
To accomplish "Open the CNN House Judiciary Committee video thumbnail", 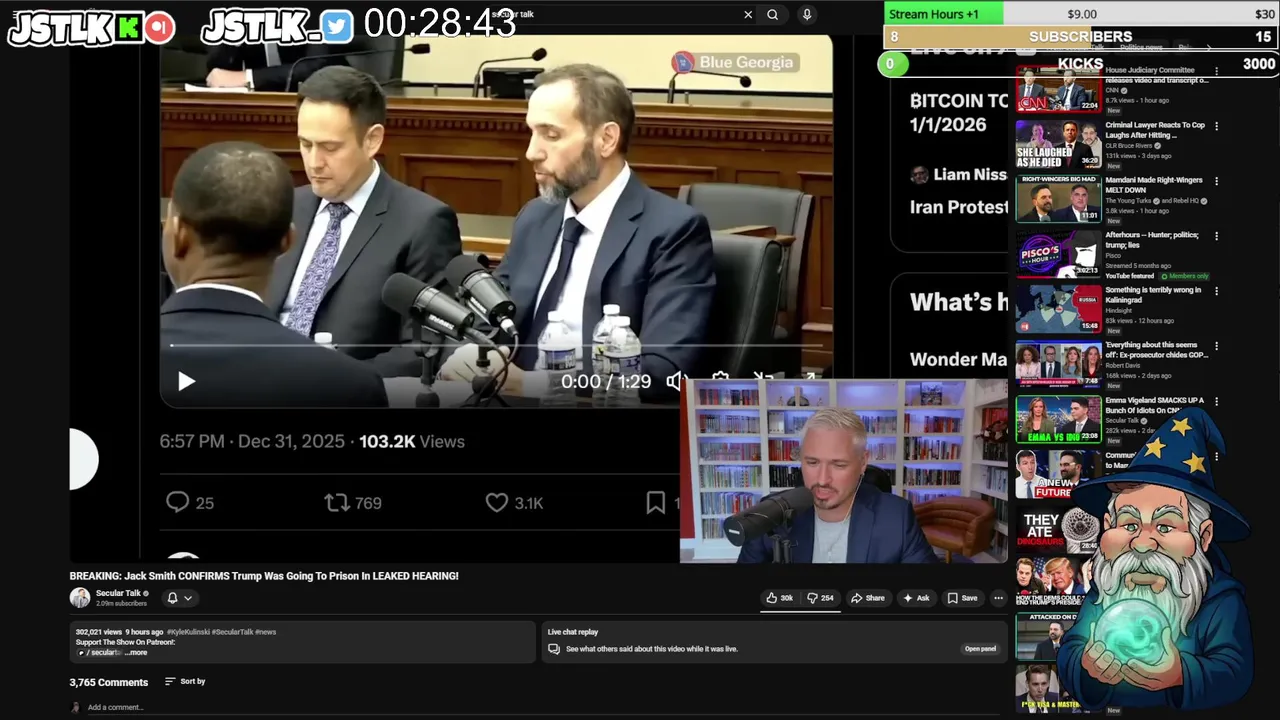I will point(1058,90).
